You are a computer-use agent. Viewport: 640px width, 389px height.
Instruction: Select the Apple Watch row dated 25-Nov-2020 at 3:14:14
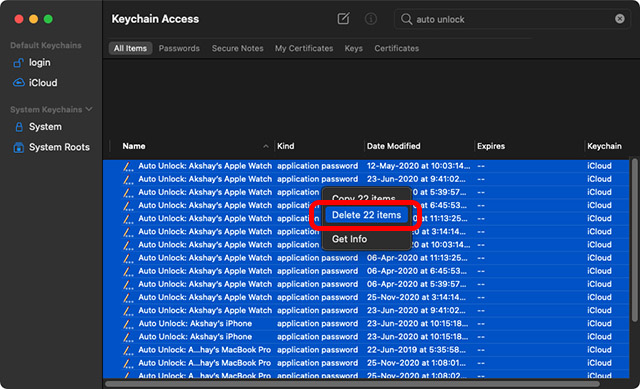[366, 297]
